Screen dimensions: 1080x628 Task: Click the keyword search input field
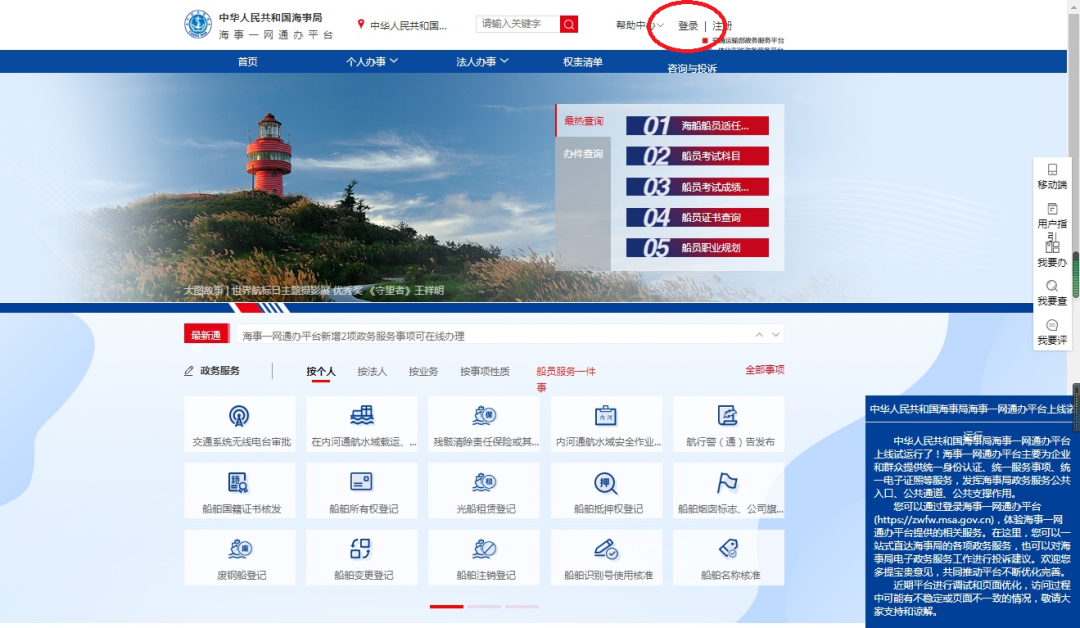[517, 24]
